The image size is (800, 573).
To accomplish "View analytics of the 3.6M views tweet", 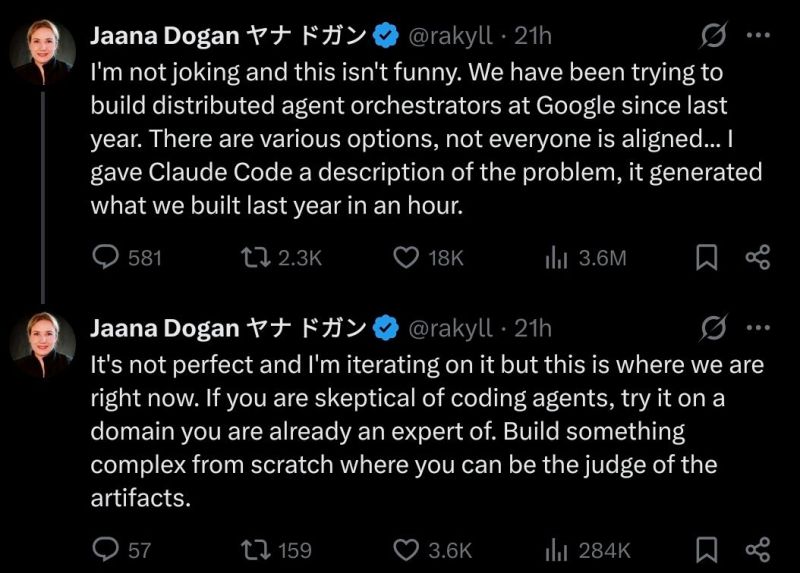I will tap(556, 257).
